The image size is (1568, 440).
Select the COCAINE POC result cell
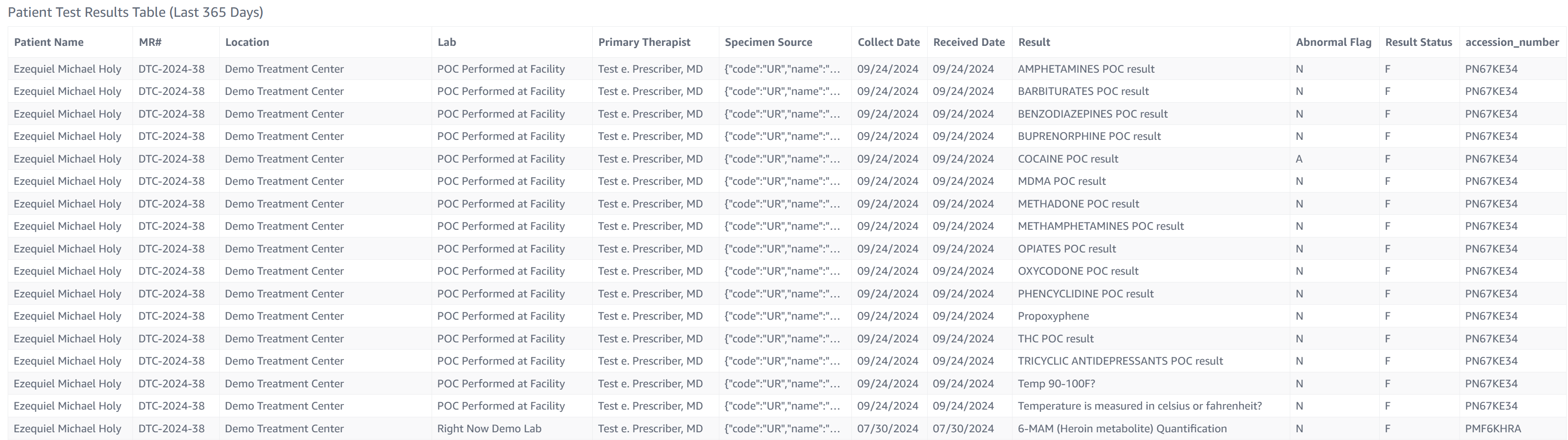(1068, 159)
